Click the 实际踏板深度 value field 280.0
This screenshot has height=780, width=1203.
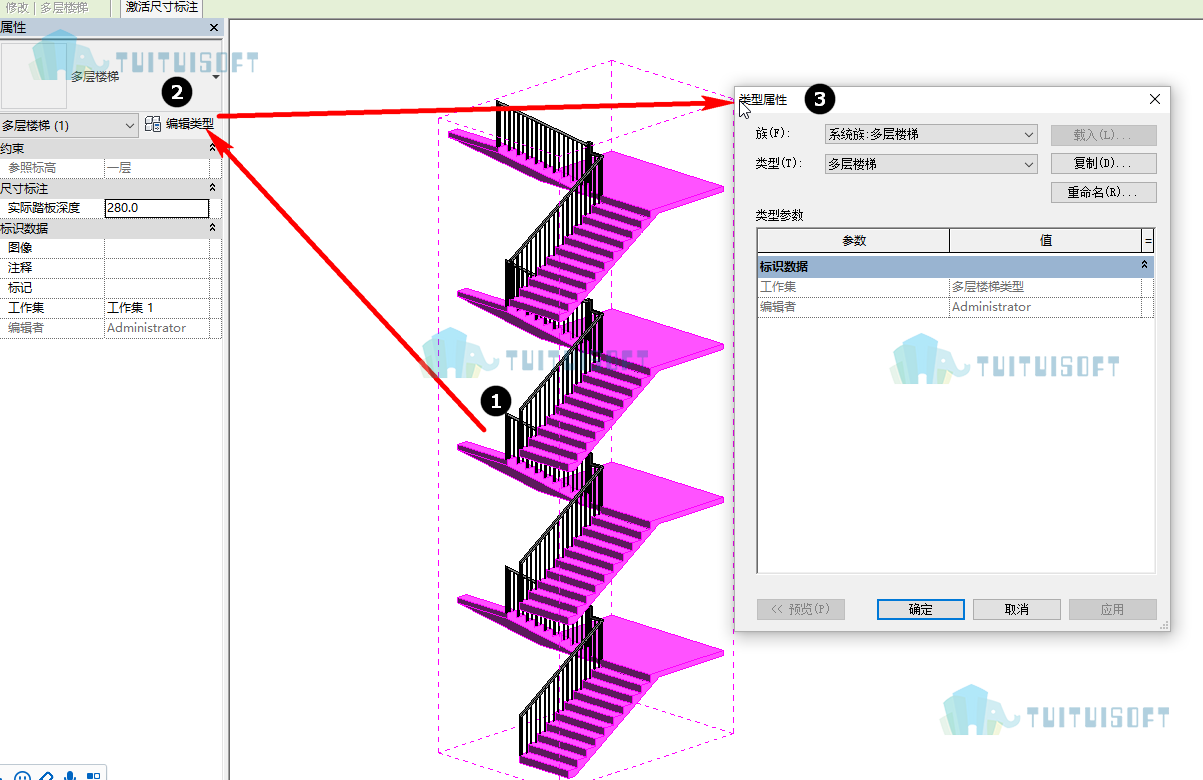(x=157, y=208)
